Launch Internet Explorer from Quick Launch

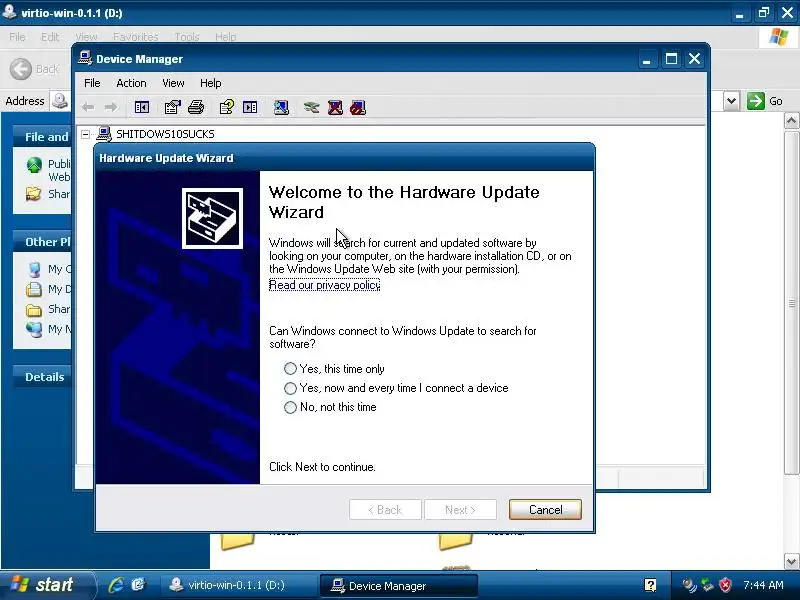coord(116,585)
